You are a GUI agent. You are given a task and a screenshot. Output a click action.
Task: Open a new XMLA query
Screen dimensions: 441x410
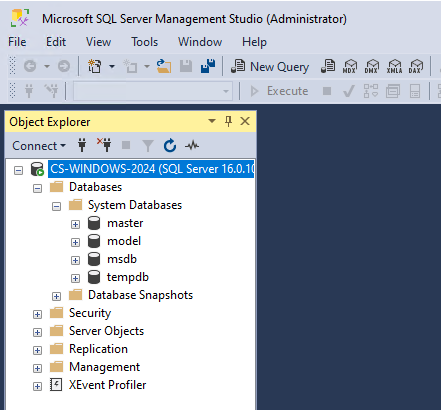[x=394, y=66]
